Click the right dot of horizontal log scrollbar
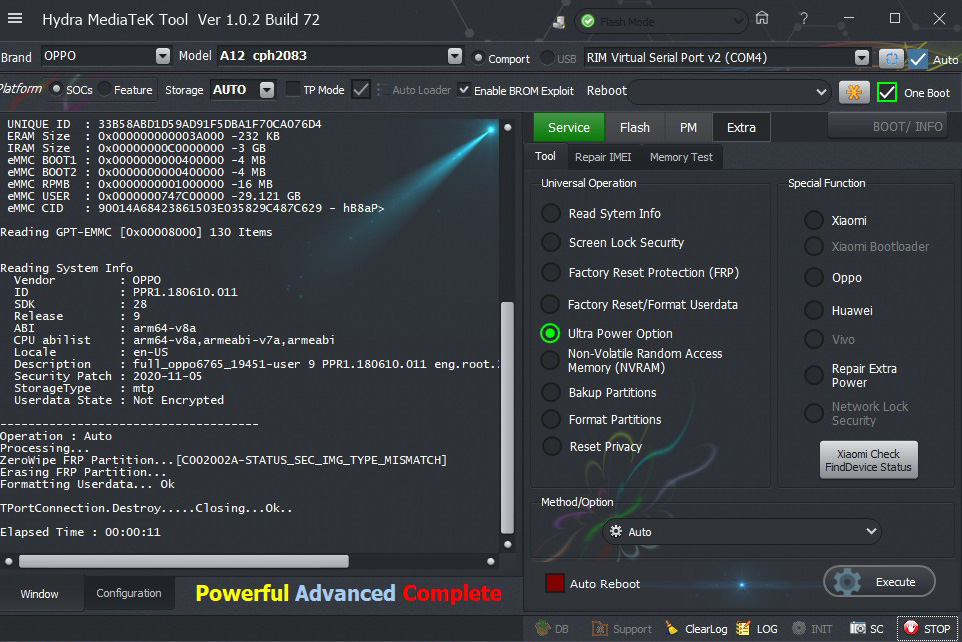Screen dimensions: 962x642 (x=491, y=561)
